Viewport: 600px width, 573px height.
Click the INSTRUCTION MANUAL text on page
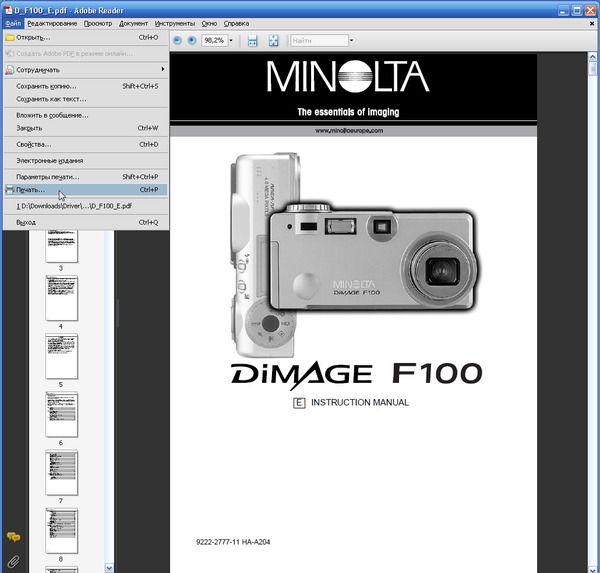click(360, 403)
